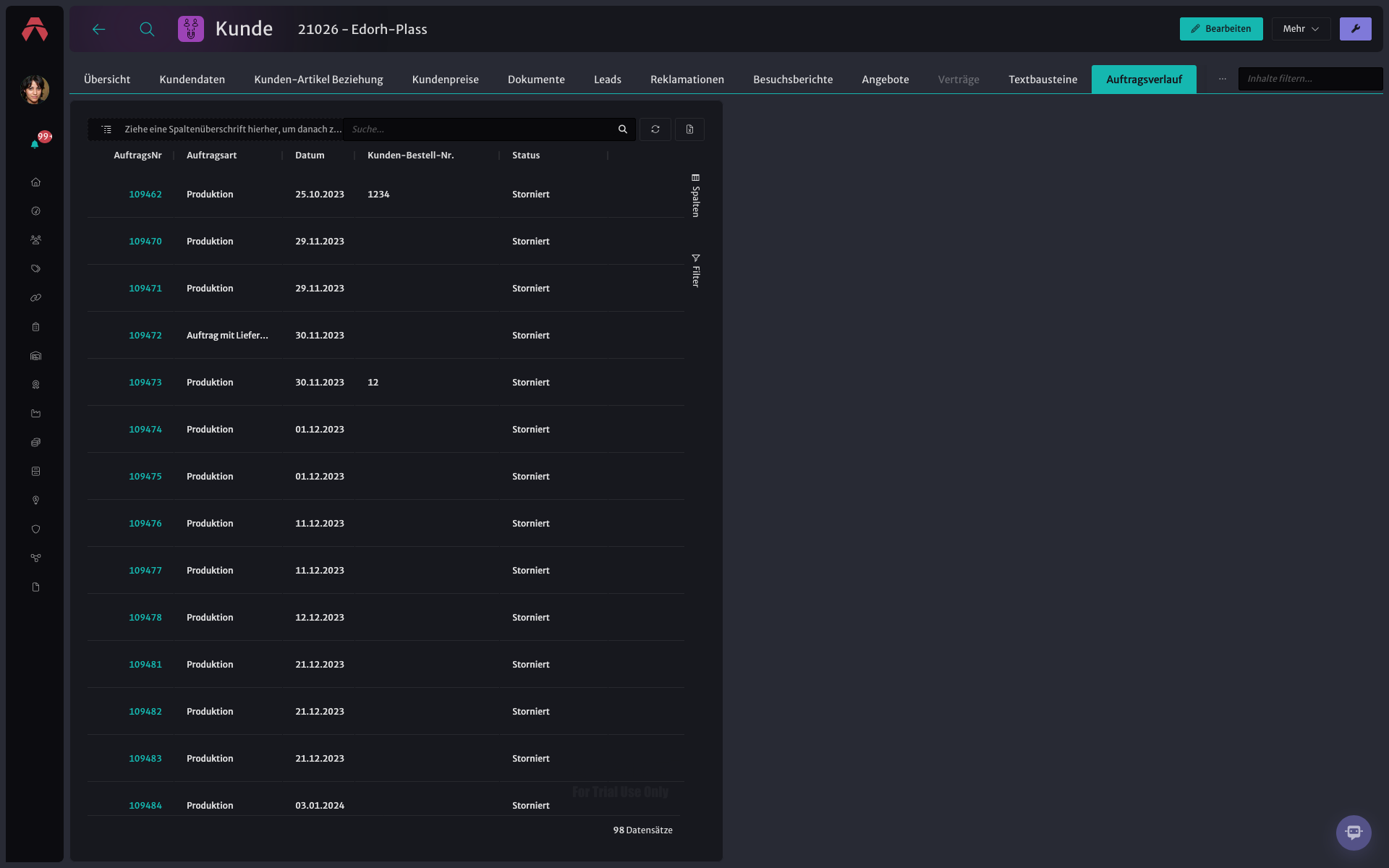Open the lightbulb icon in sidebar

35,501
